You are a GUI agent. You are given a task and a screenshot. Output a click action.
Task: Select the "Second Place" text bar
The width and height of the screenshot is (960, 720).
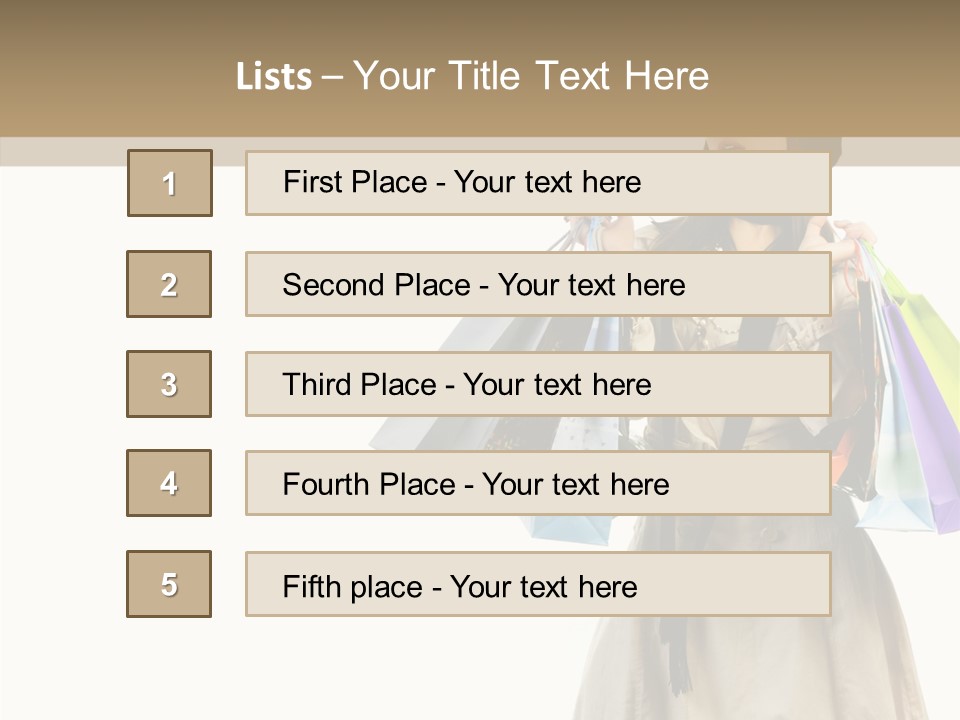[x=537, y=284]
